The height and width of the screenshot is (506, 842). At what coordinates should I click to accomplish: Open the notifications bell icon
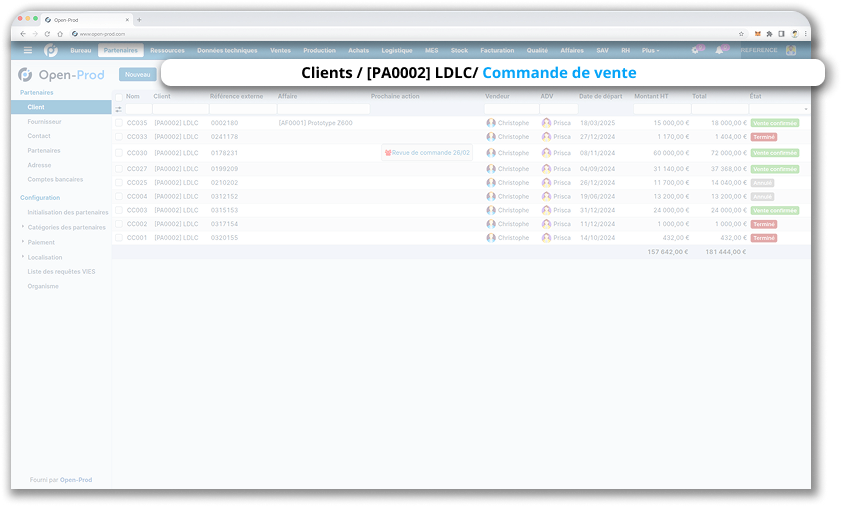[719, 50]
